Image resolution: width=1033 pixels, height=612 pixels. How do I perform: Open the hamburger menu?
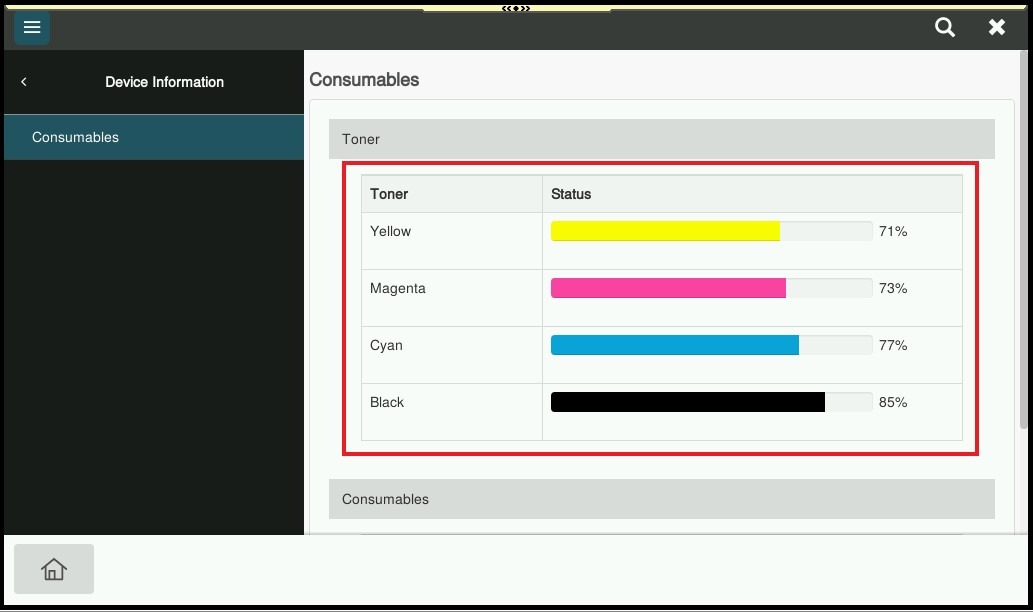click(x=32, y=27)
